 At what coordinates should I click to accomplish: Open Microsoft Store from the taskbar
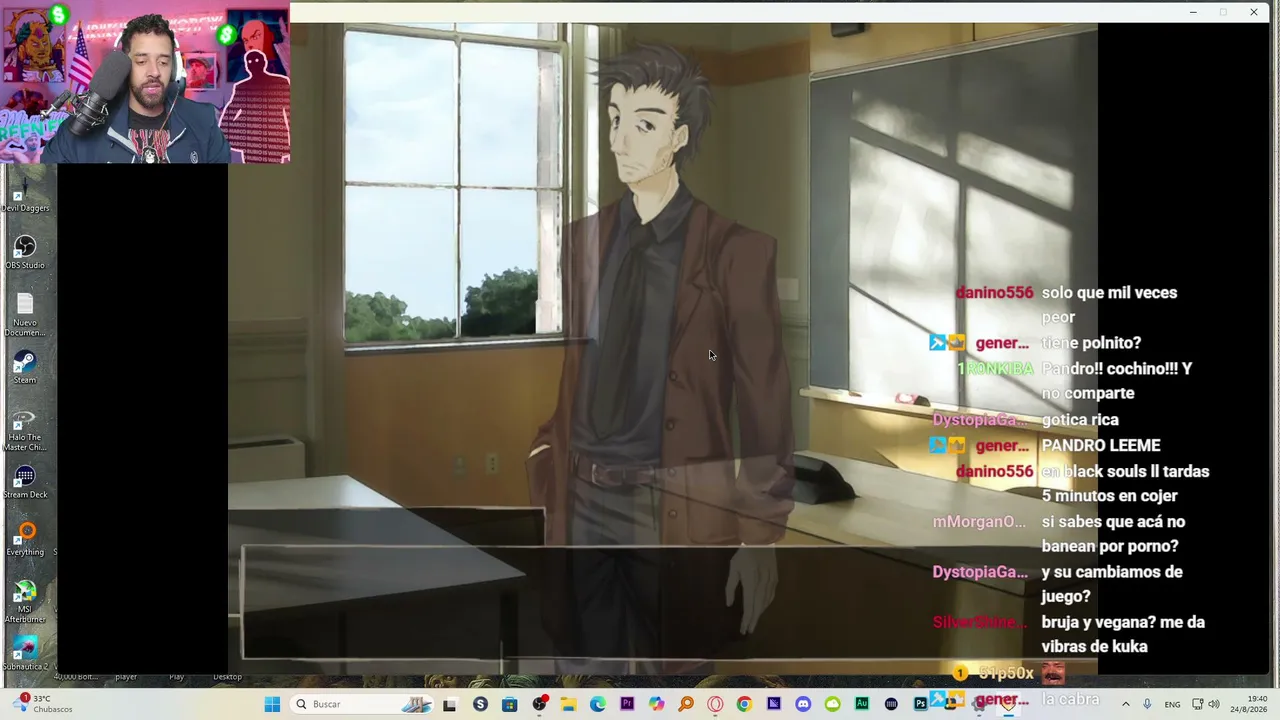click(510, 704)
